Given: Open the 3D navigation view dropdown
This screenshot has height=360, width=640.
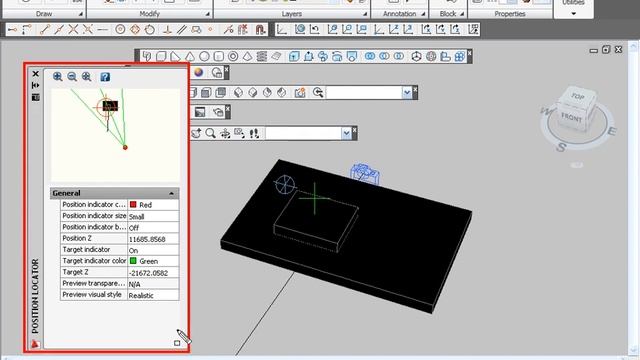Looking at the screenshot, I should point(346,133).
